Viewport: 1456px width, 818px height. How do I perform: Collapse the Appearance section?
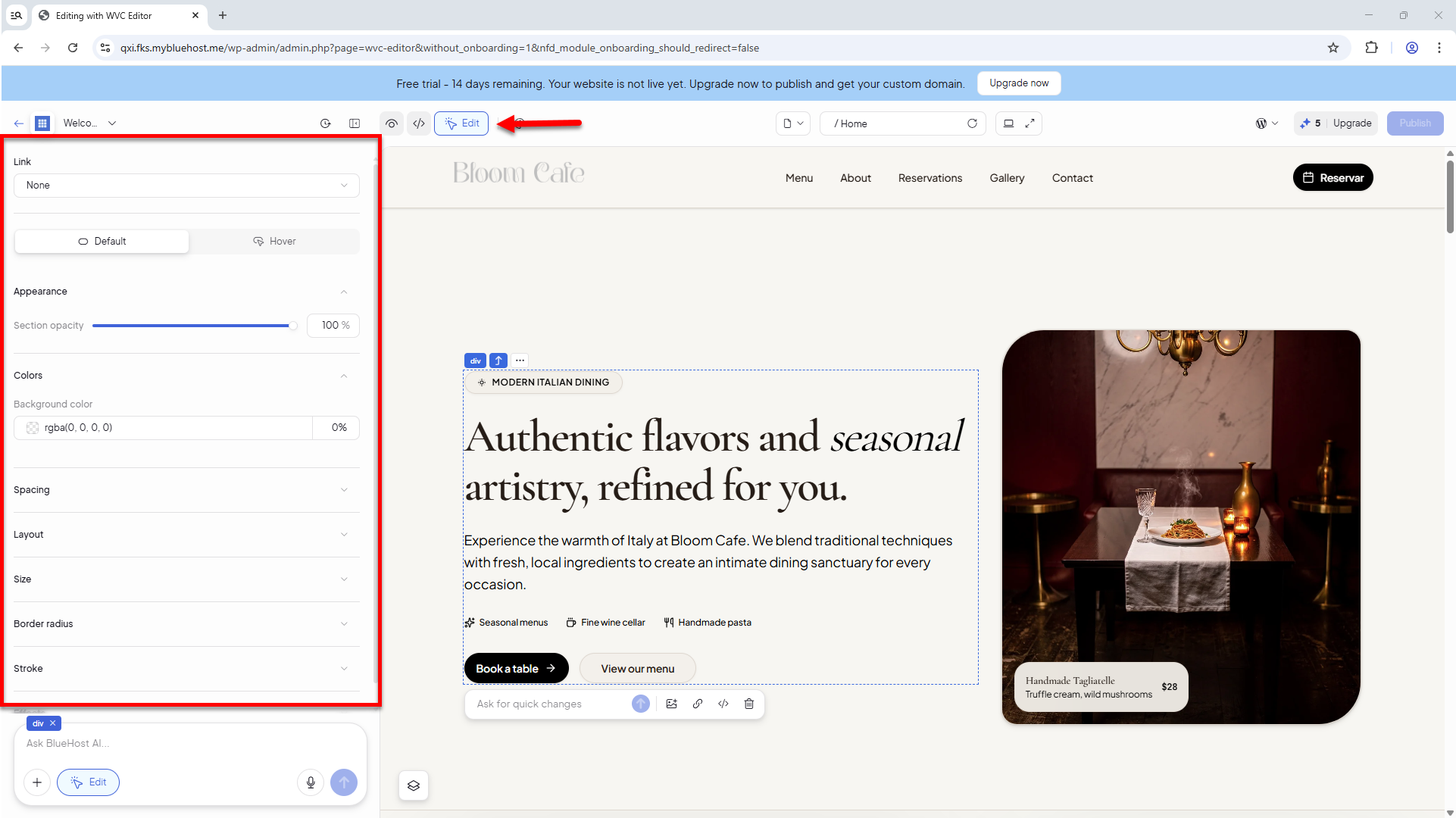pos(344,292)
